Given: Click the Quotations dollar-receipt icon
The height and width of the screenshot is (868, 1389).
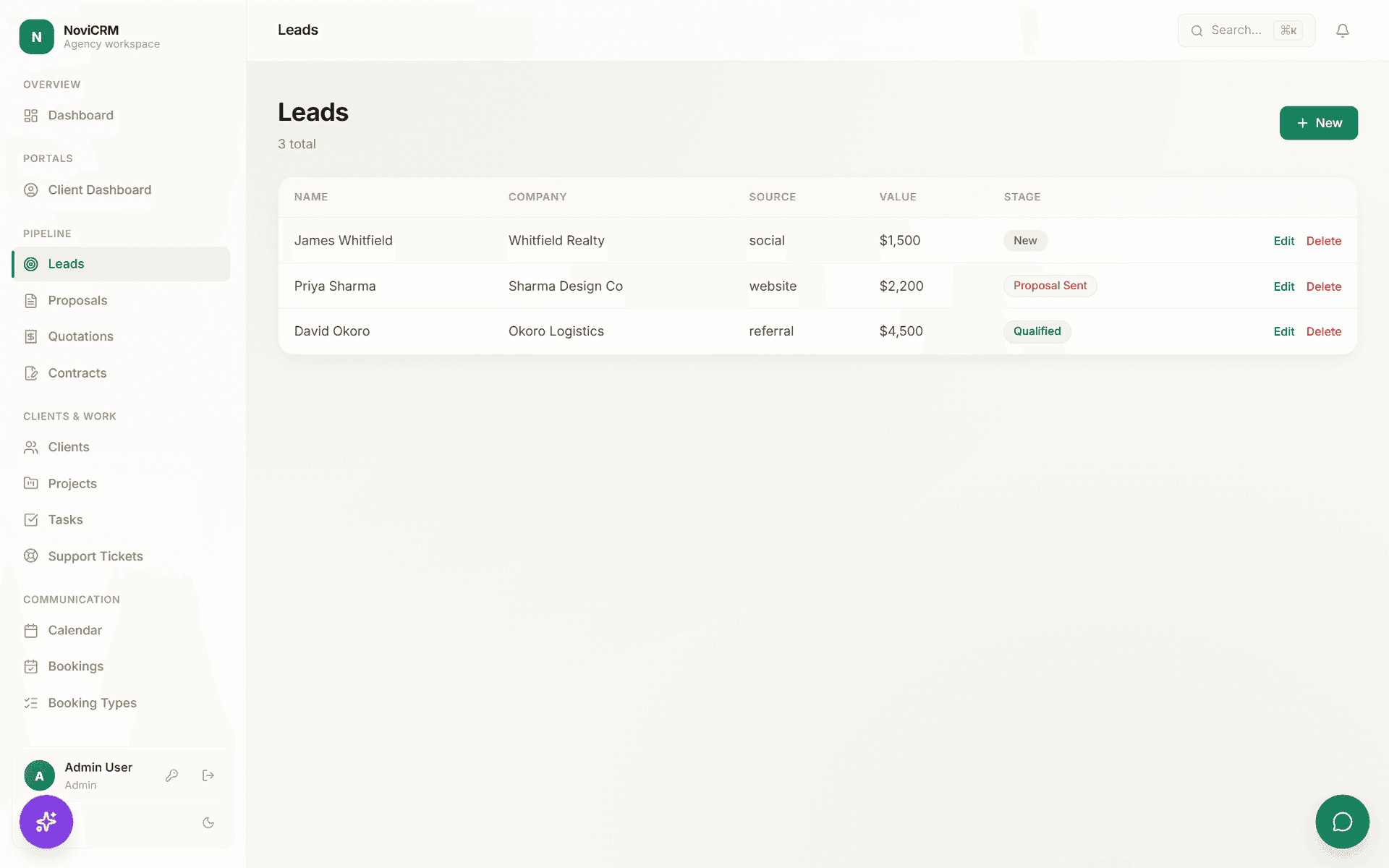Looking at the screenshot, I should coord(30,337).
